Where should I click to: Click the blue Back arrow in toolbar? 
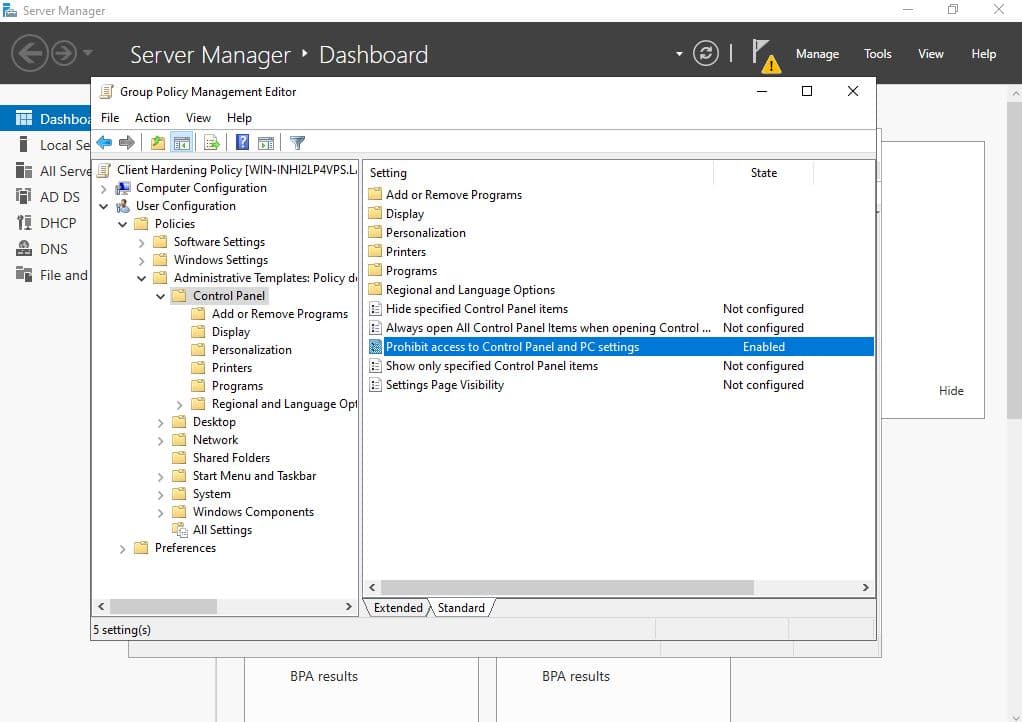pyautogui.click(x=104, y=143)
